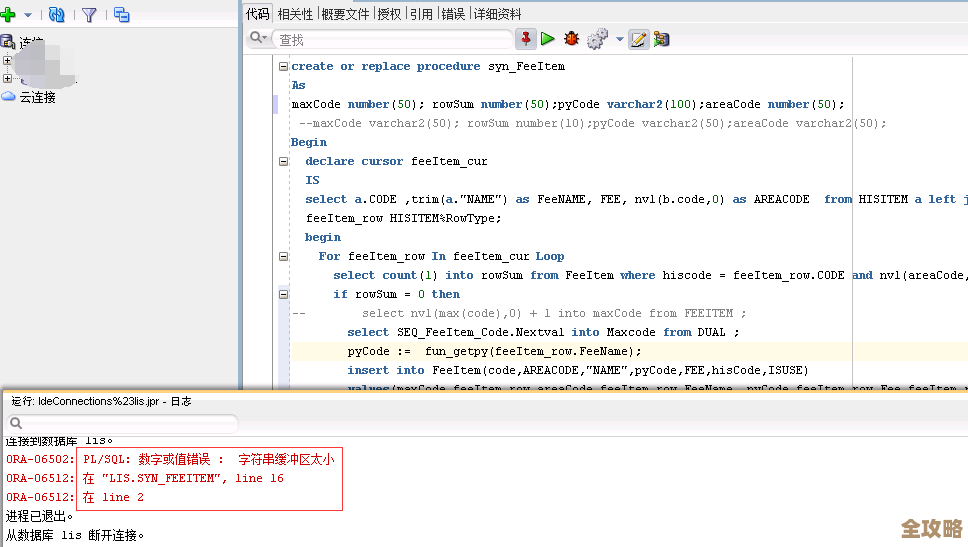968x547 pixels.
Task: Collapse the if rowSum = 0 block
Action: coord(283,294)
